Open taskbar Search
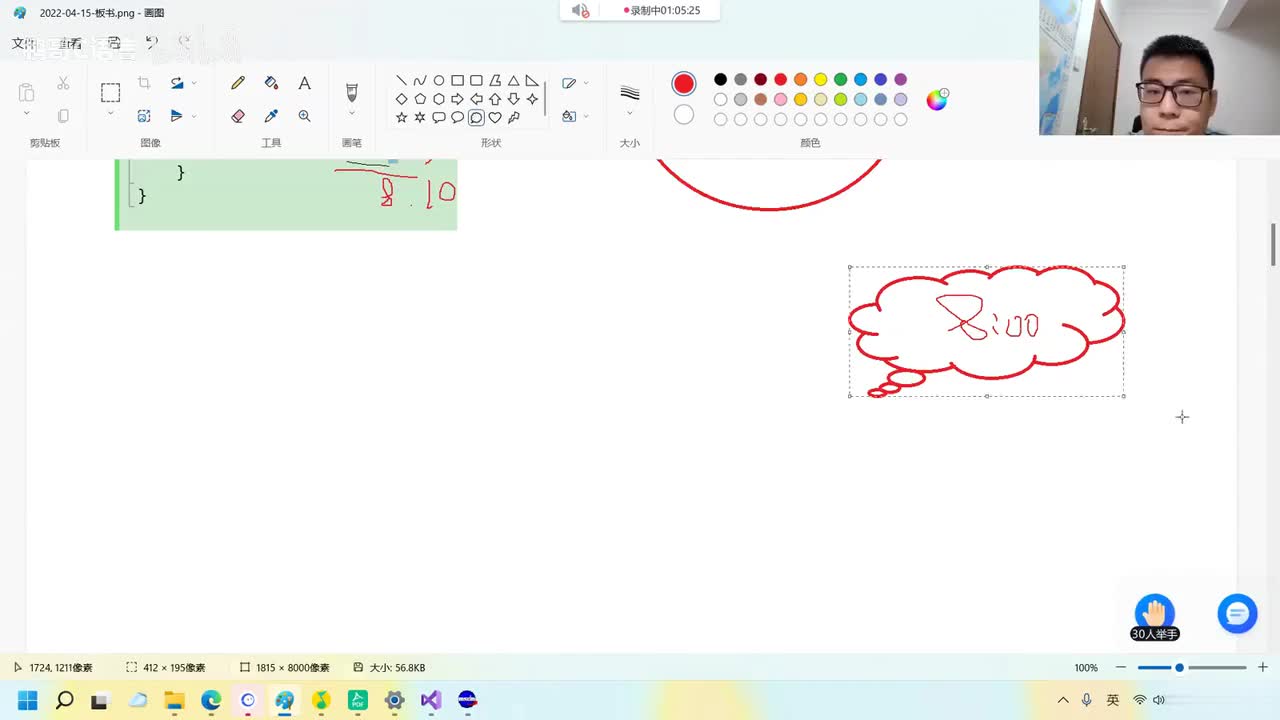1280x720 pixels. 64,700
